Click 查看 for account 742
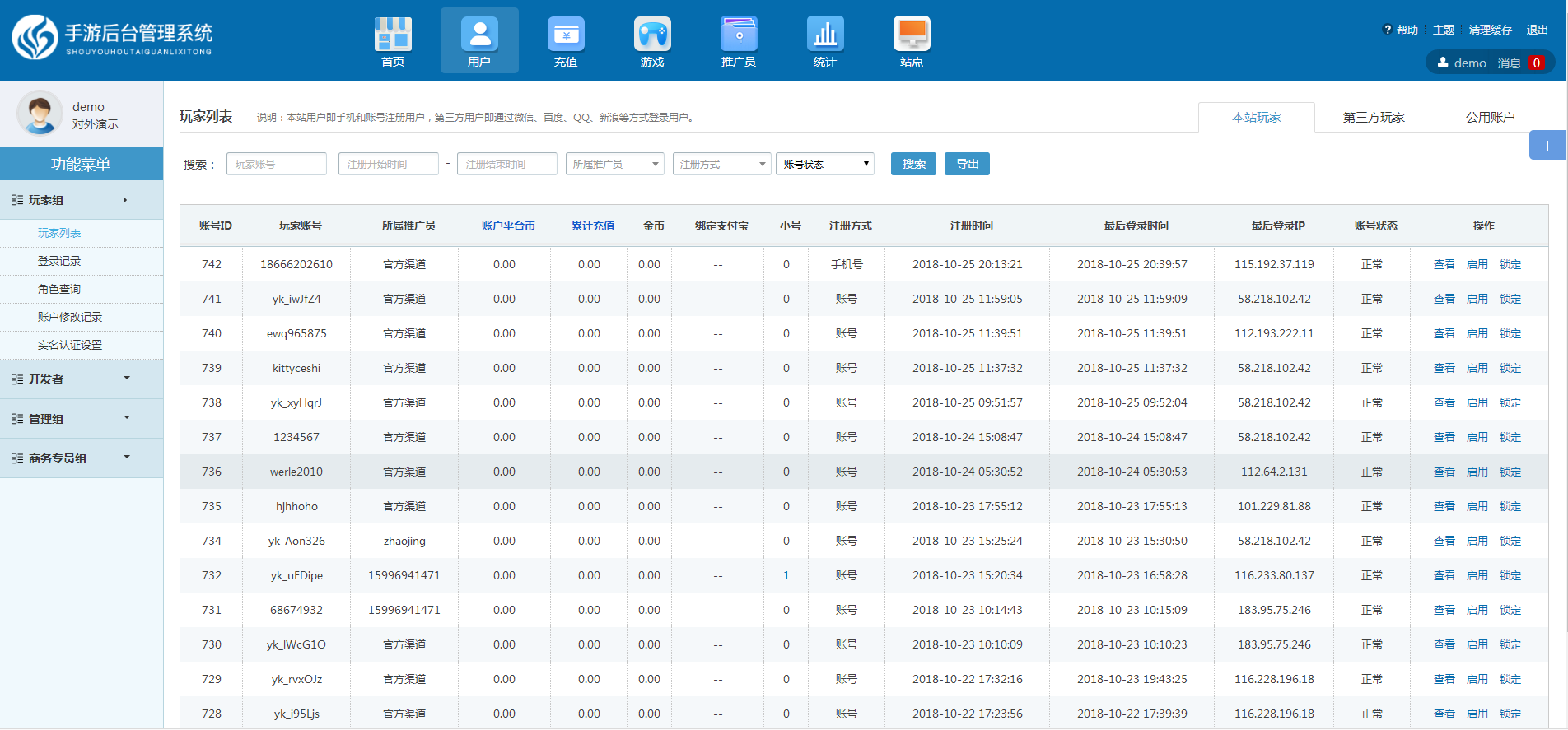The width and height of the screenshot is (1568, 730). coord(1444,264)
